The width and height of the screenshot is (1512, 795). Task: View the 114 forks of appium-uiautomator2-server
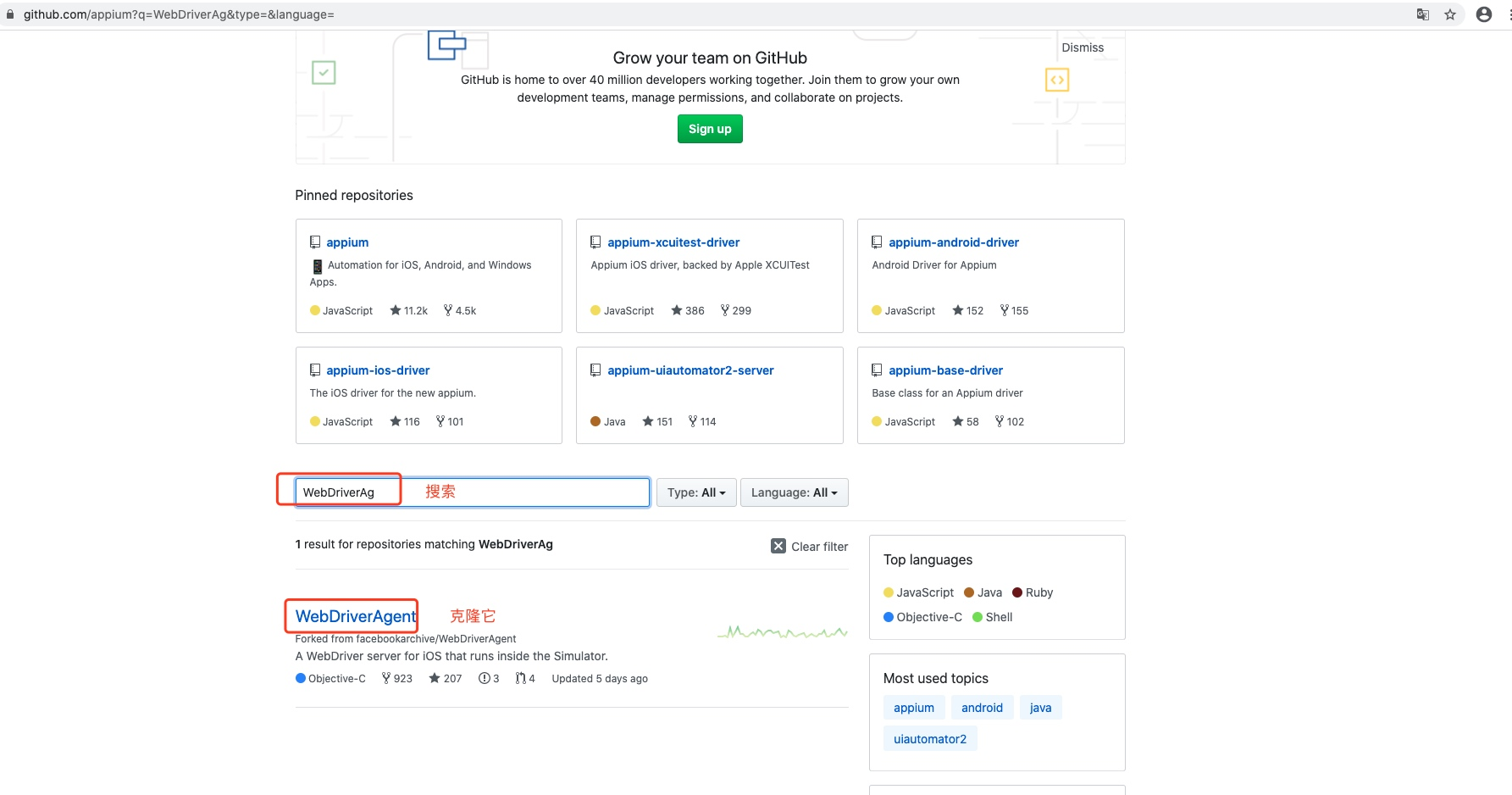[x=702, y=422]
